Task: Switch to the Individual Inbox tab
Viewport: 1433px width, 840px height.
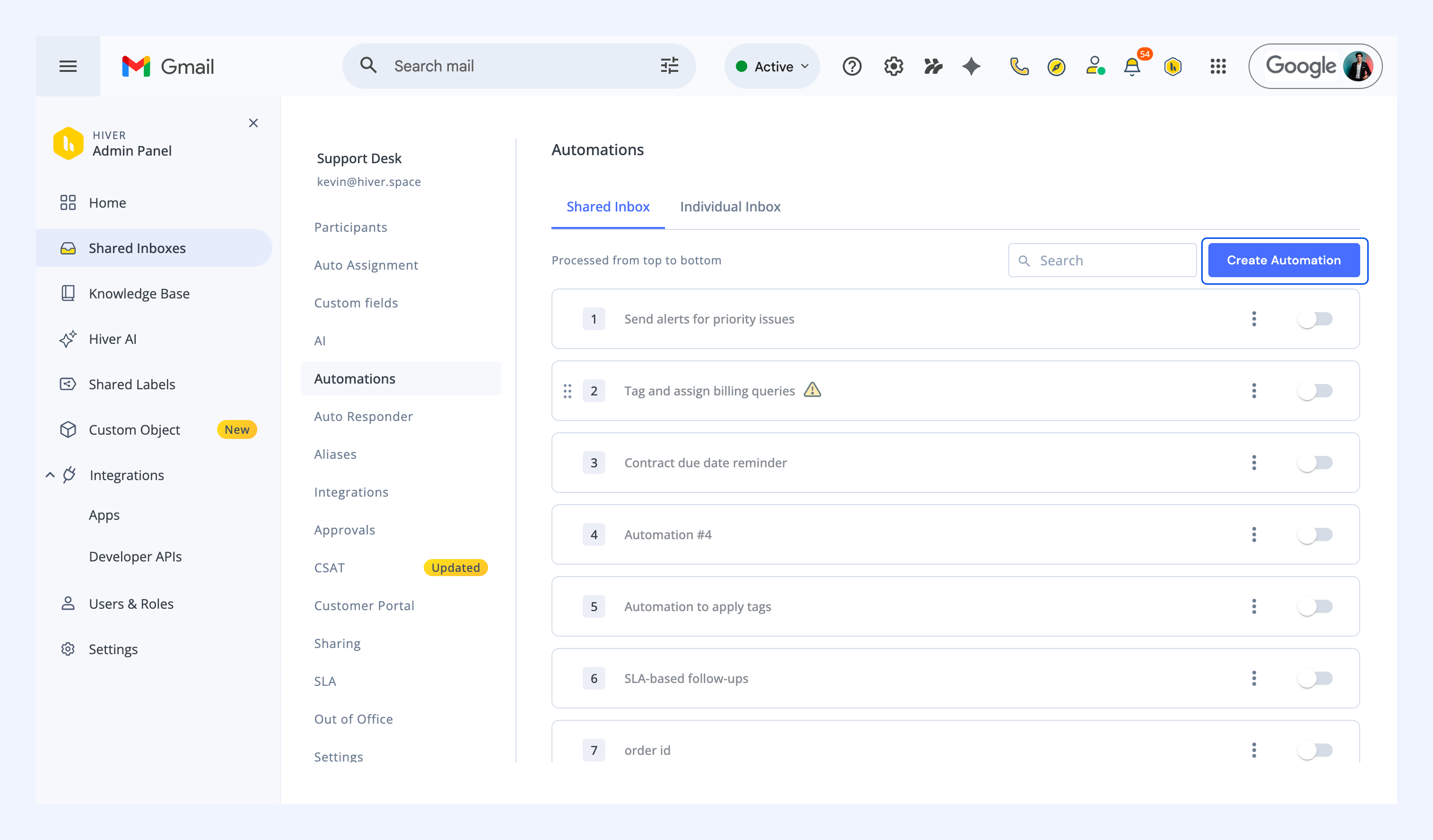Action: [730, 206]
